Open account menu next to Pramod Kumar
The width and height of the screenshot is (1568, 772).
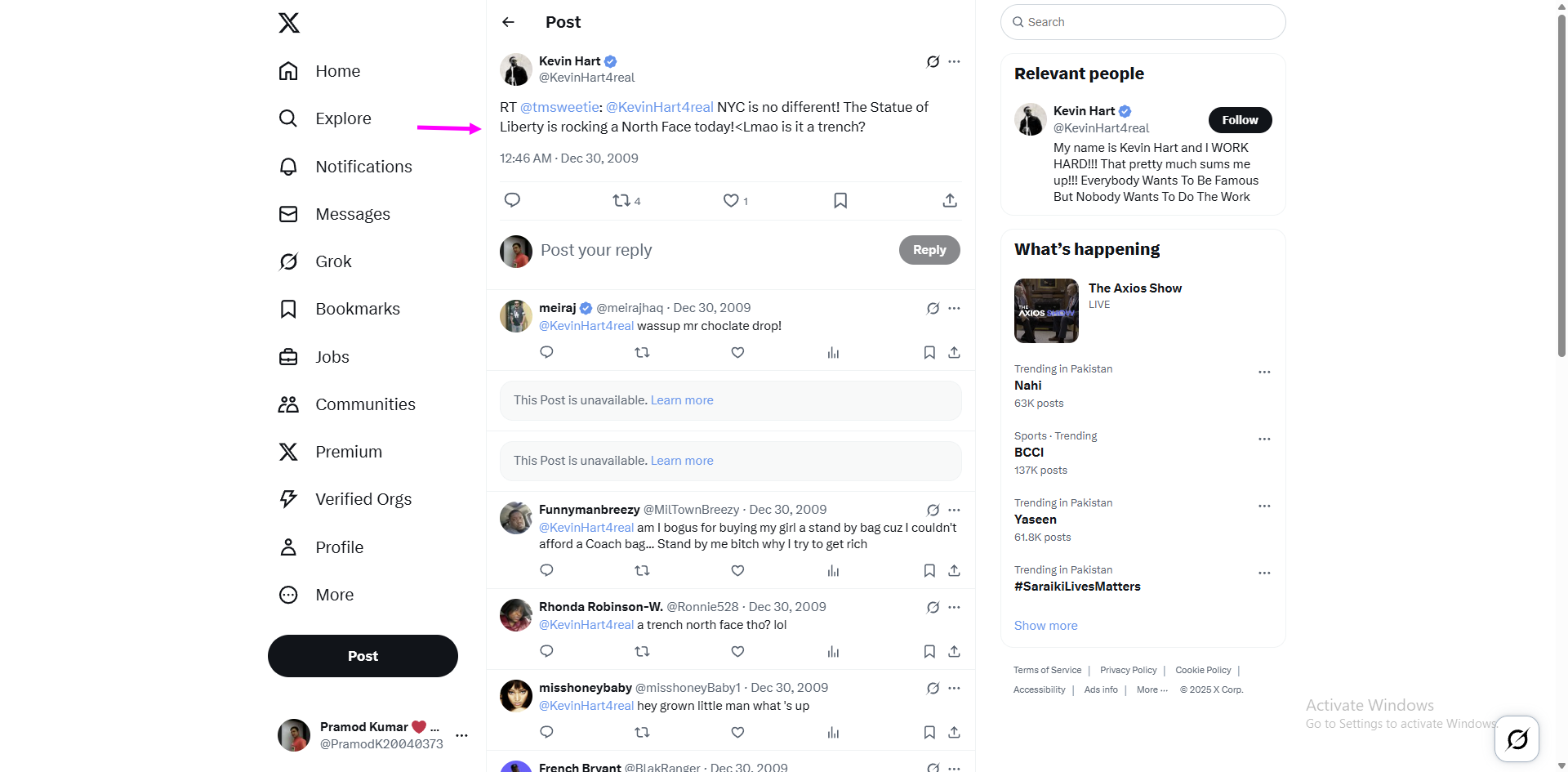click(x=462, y=735)
